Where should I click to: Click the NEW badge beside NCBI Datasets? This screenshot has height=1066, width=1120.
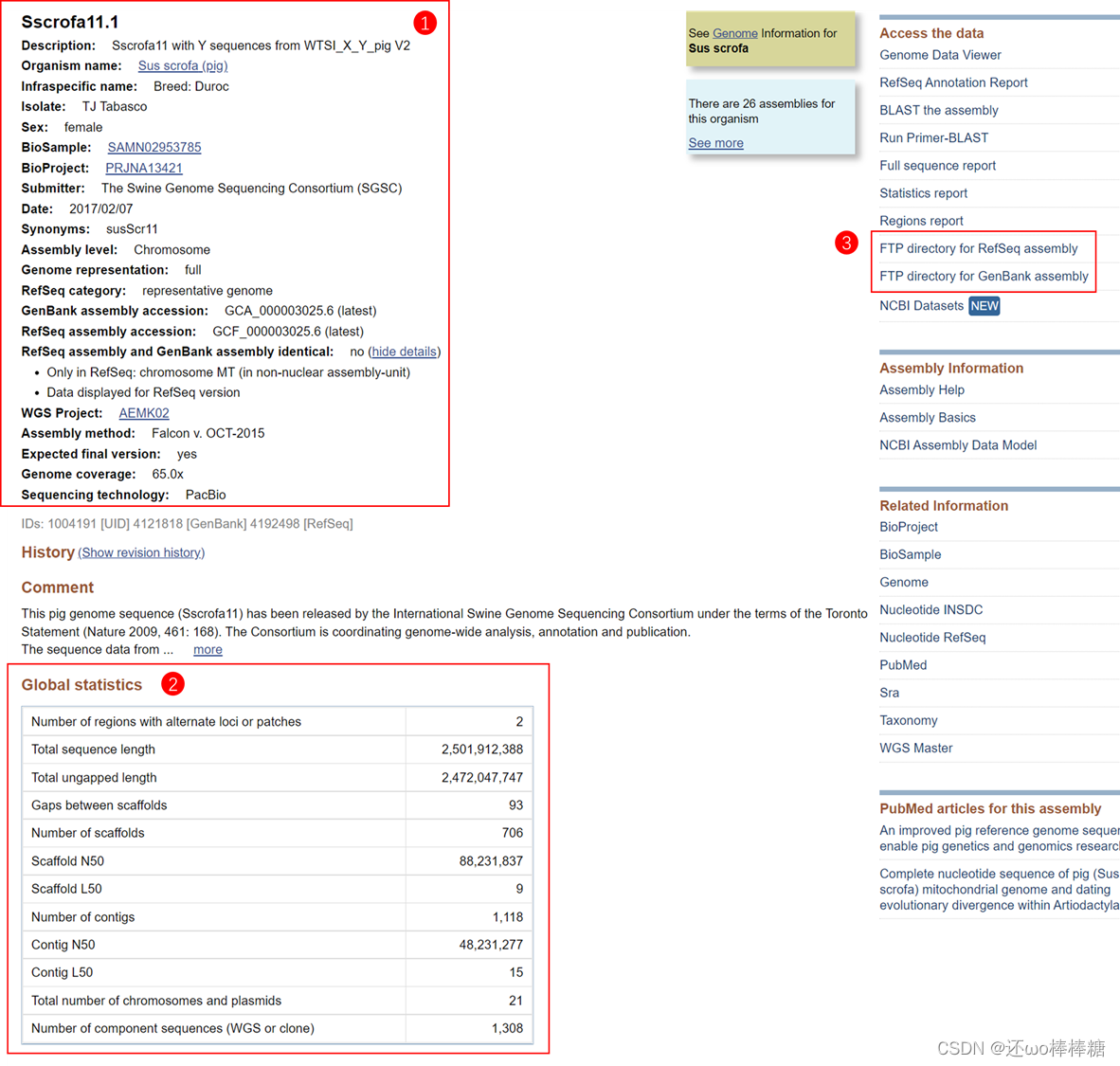985,306
